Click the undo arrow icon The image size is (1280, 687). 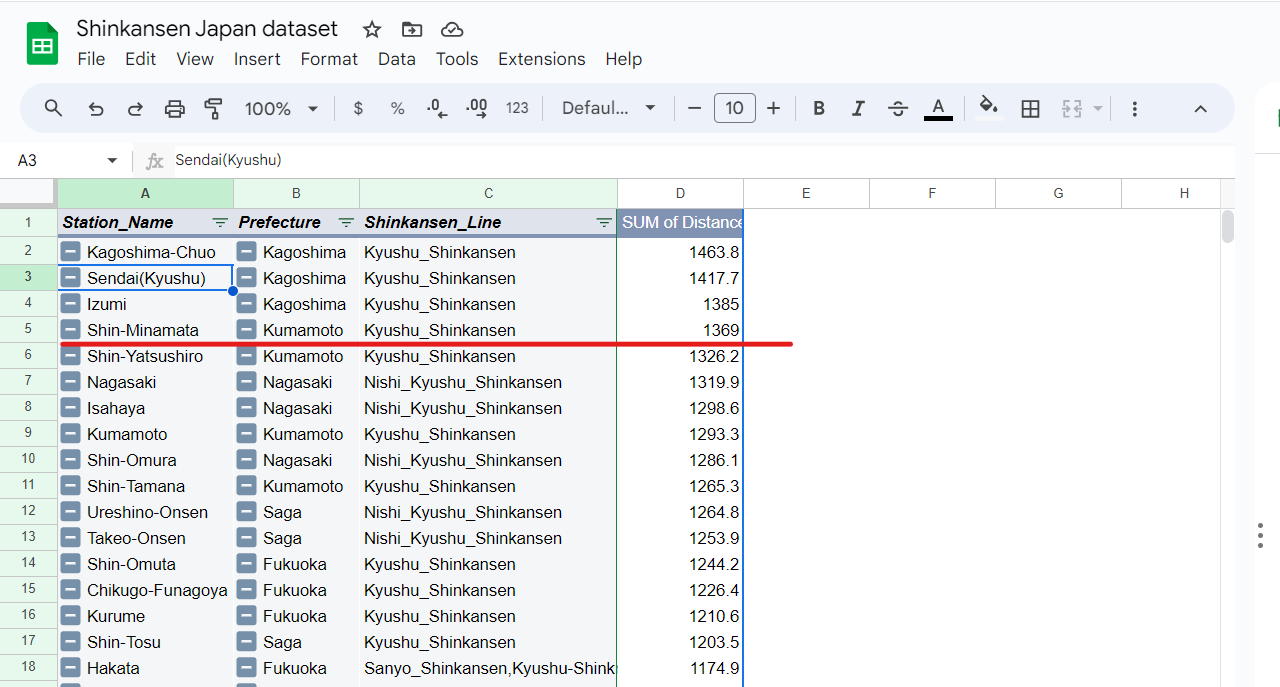click(x=96, y=109)
